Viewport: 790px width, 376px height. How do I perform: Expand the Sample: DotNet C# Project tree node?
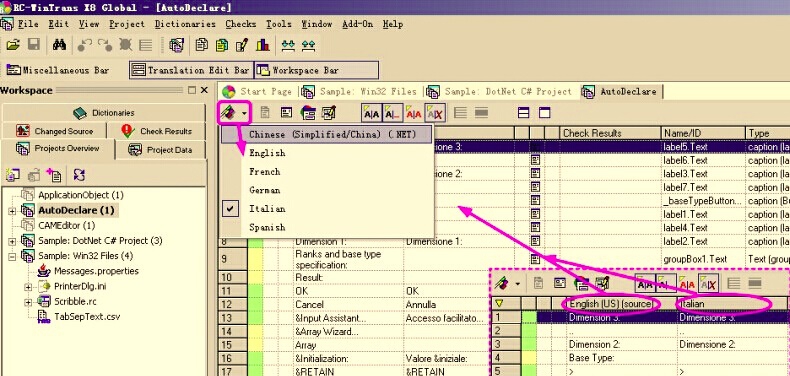pos(12,241)
